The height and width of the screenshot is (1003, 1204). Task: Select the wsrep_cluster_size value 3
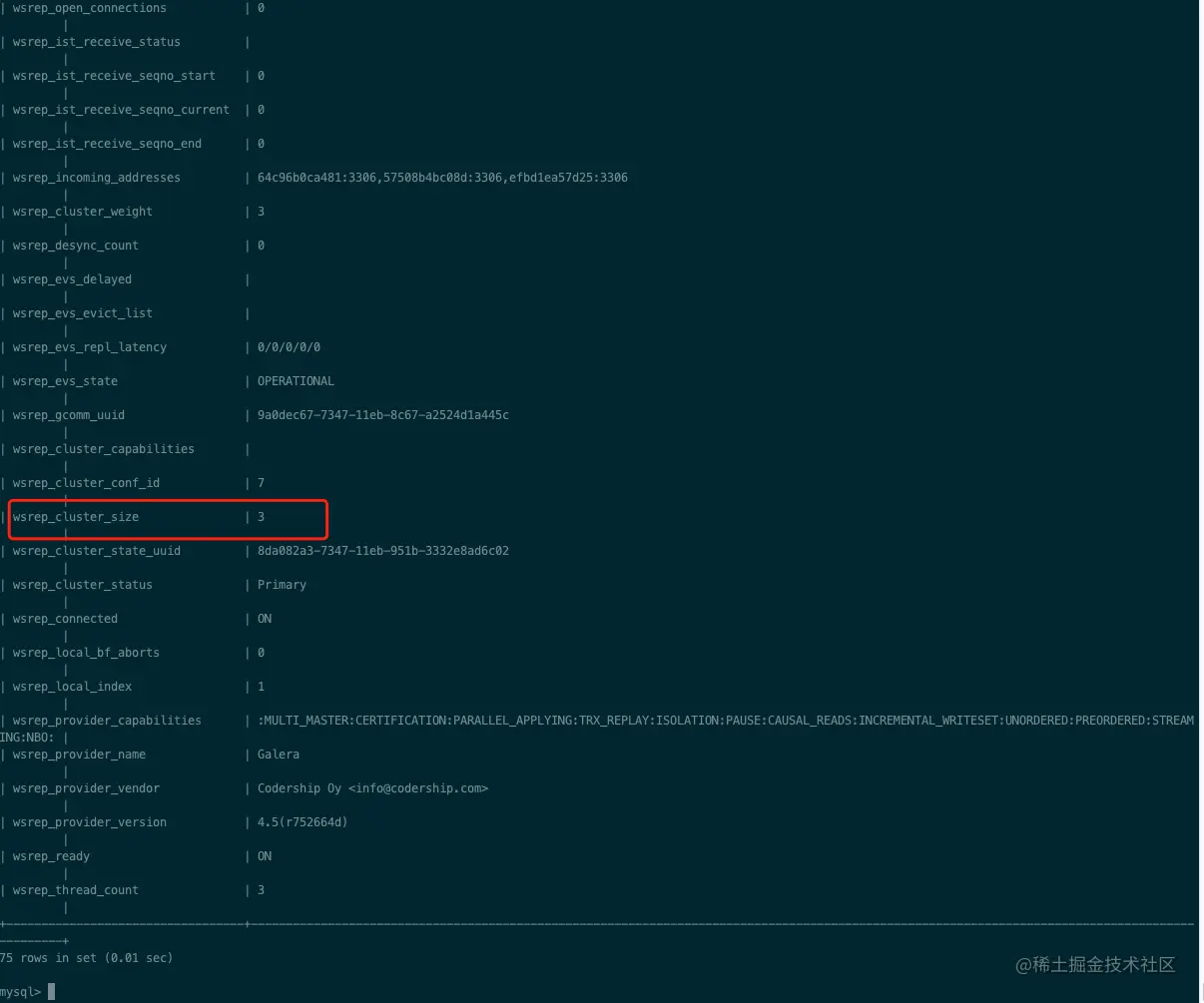261,517
